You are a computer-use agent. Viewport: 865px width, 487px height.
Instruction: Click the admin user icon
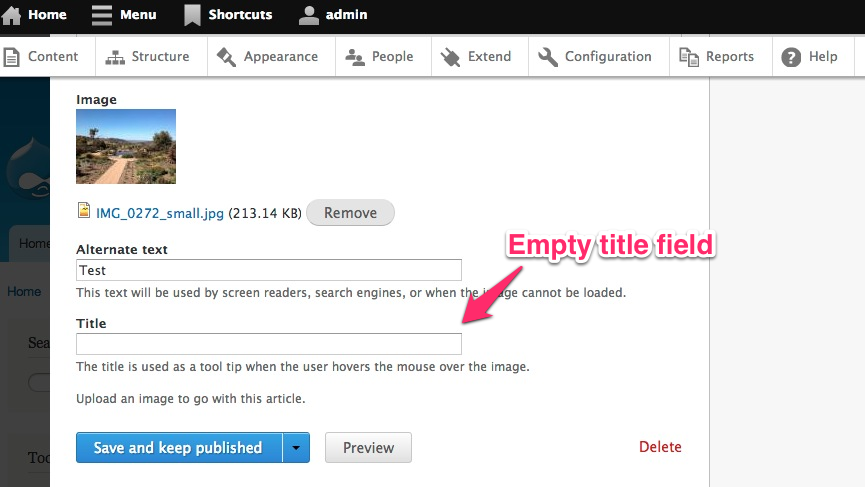(x=308, y=15)
